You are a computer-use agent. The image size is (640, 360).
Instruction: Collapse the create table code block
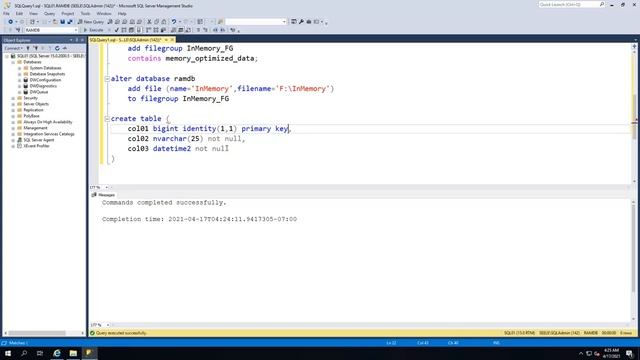click(107, 118)
